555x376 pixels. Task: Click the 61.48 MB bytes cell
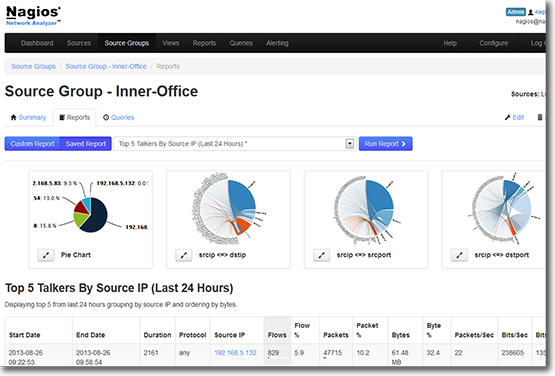click(400, 357)
